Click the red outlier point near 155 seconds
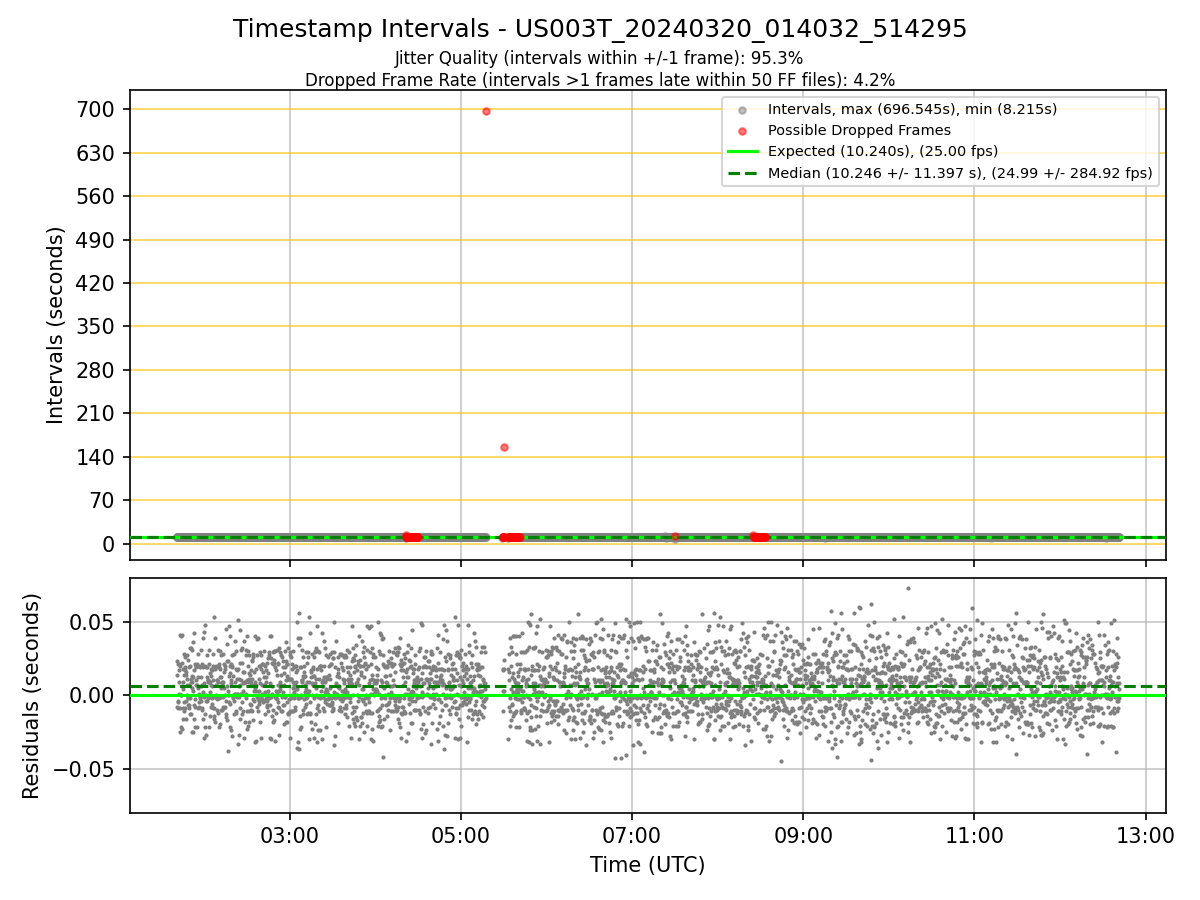Screen dimensions: 1200x900 pos(504,447)
